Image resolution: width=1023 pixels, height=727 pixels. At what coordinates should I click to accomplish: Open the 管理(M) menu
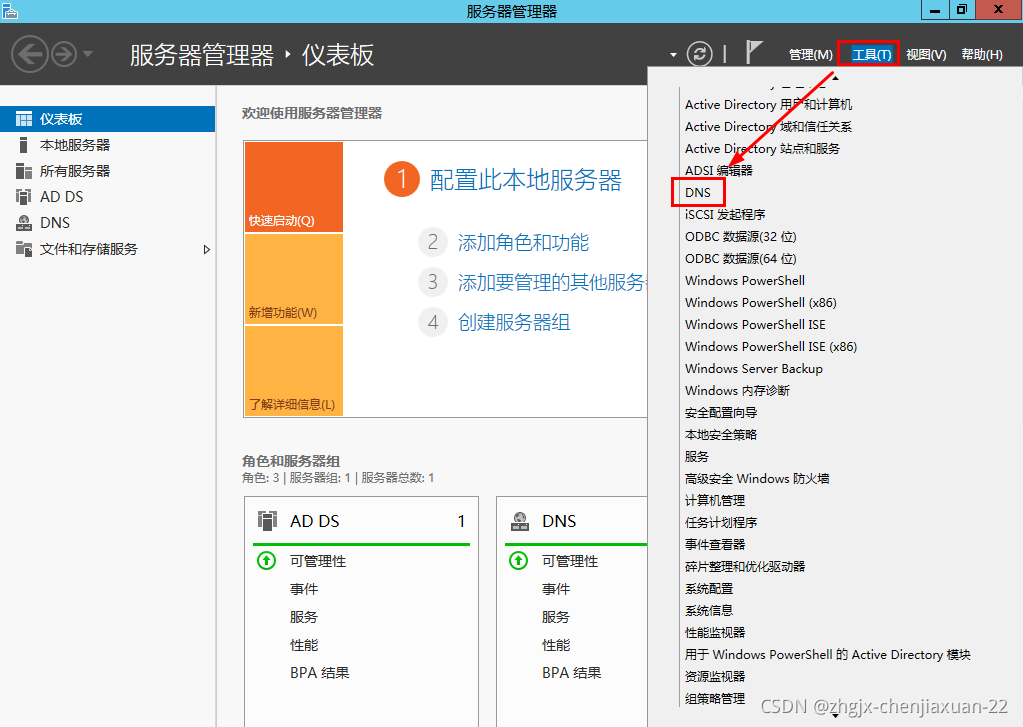tap(811, 55)
